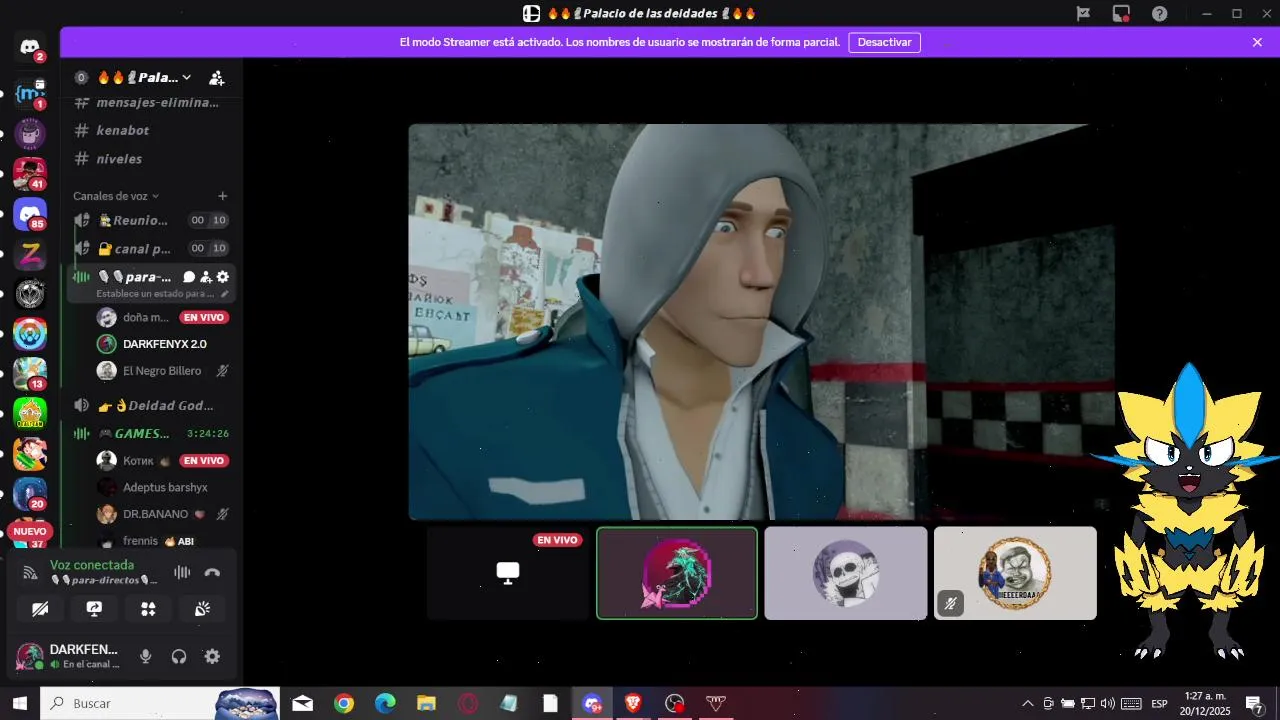This screenshot has width=1280, height=720.
Task: Open the {m} server with badge 1
Action: (x=30, y=93)
